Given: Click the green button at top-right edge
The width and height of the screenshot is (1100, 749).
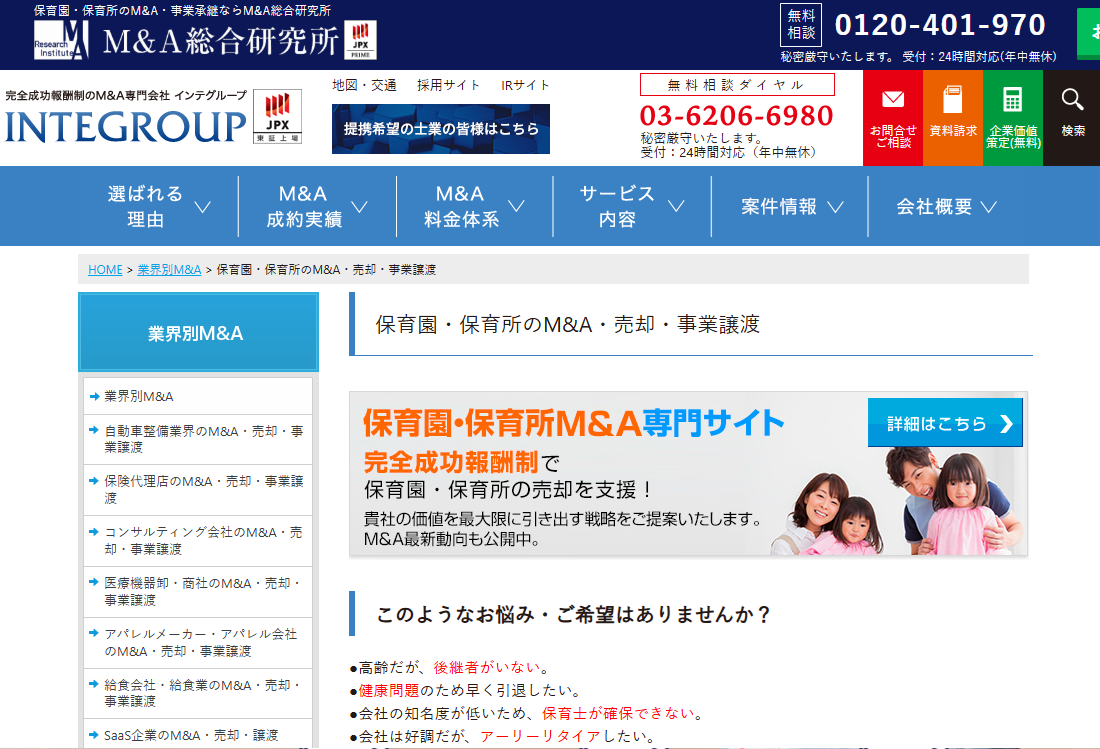Looking at the screenshot, I should tap(1089, 32).
